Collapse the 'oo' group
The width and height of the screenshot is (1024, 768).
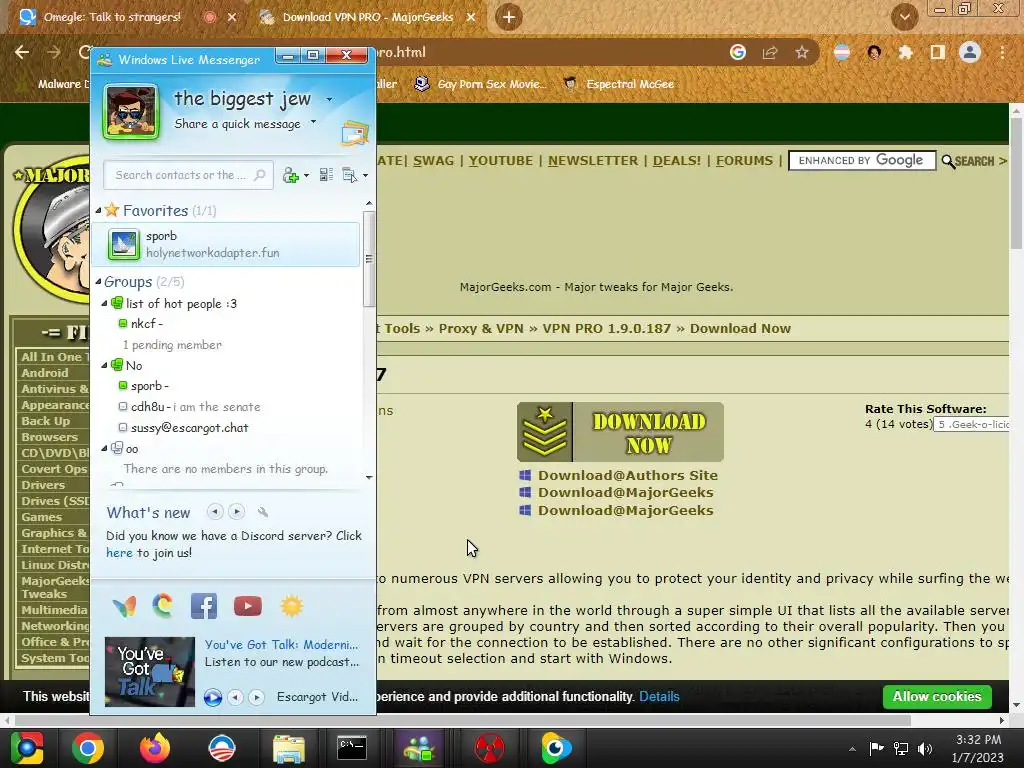(x=104, y=448)
